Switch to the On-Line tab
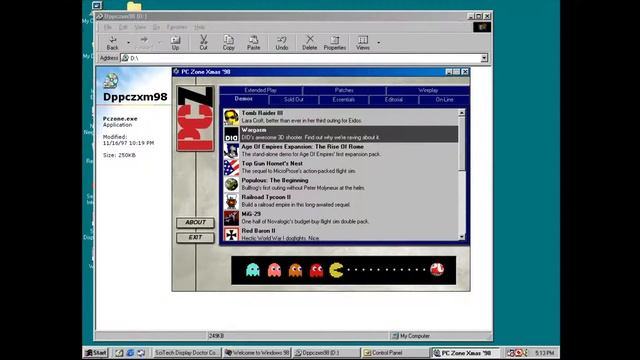Screen dimensions: 640x360 (444, 100)
